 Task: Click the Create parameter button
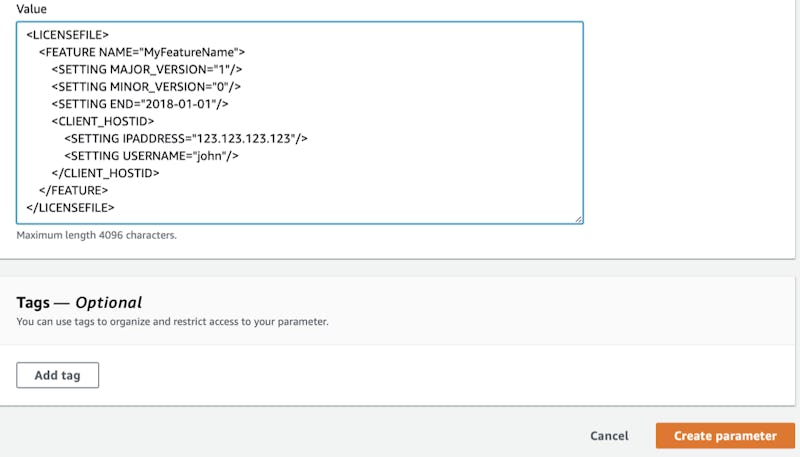(x=725, y=436)
